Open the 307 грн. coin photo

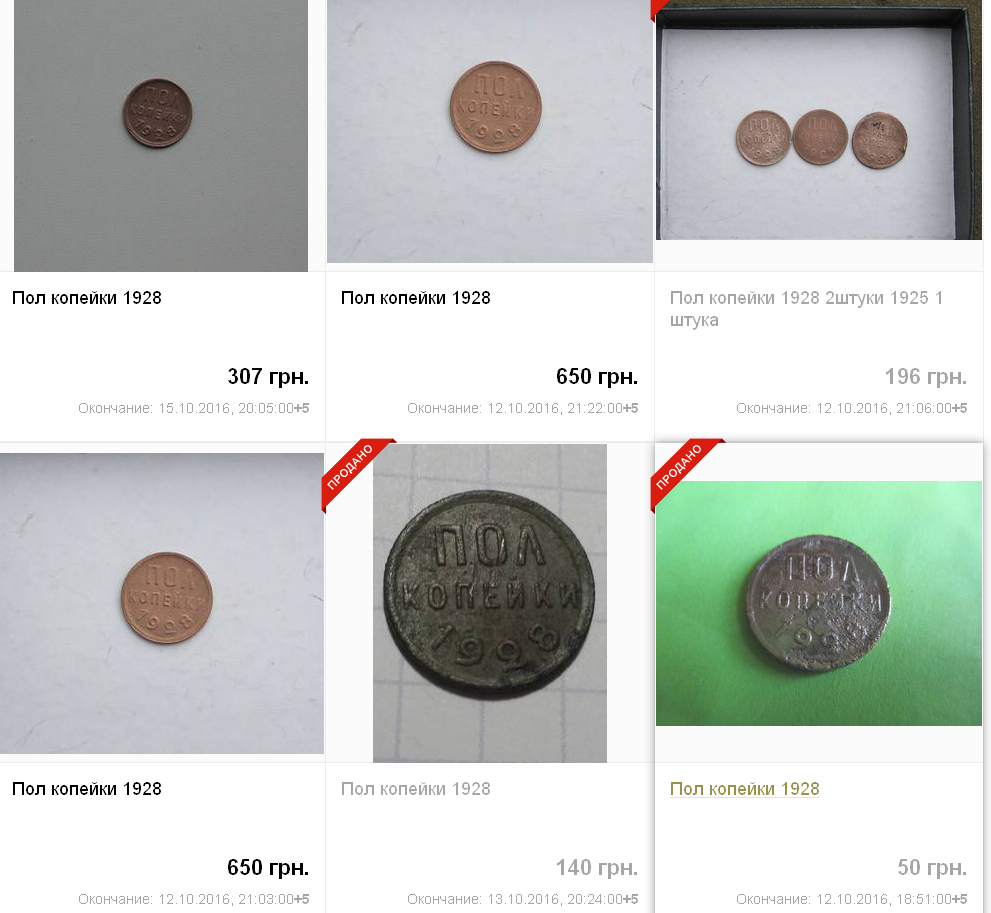coord(161,136)
